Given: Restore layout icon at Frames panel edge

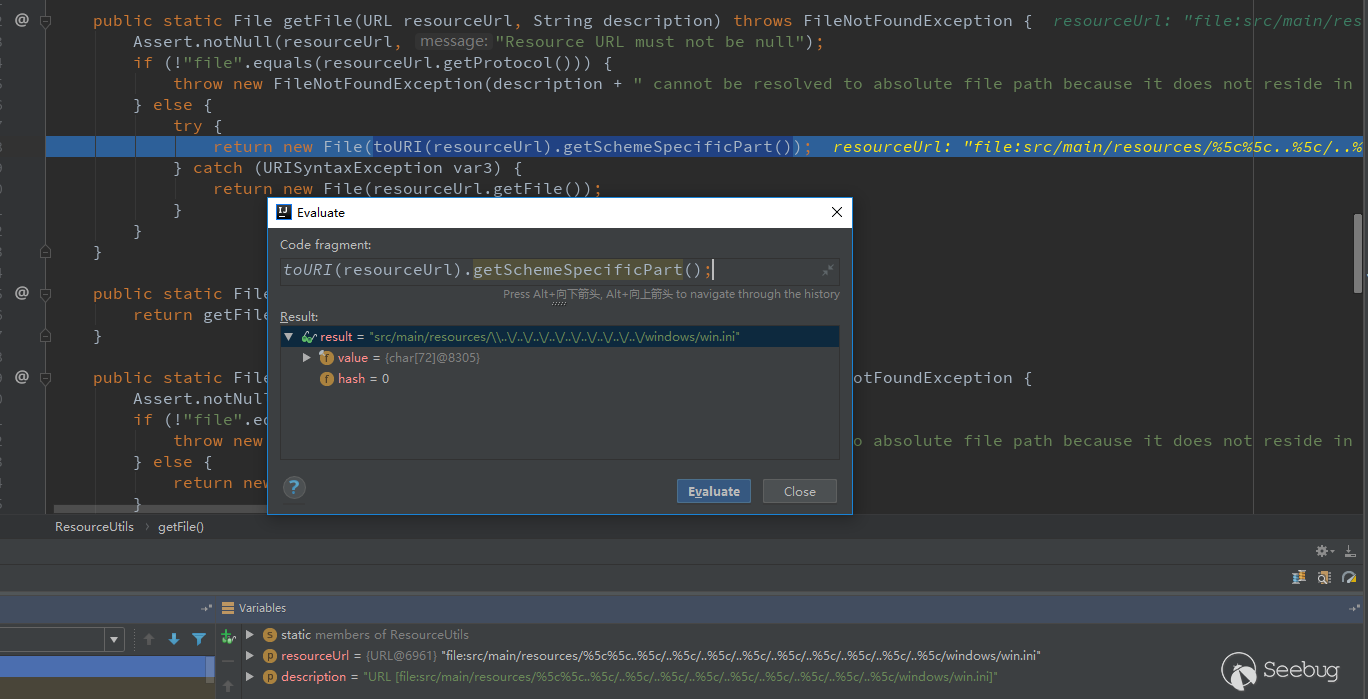Looking at the screenshot, I should (207, 608).
